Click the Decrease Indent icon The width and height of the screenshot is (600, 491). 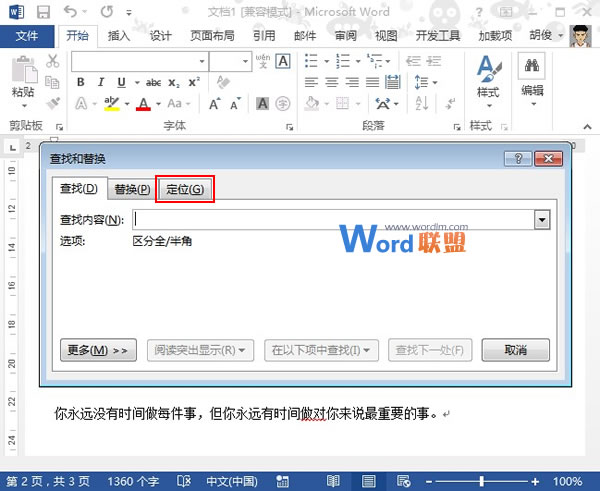413,61
